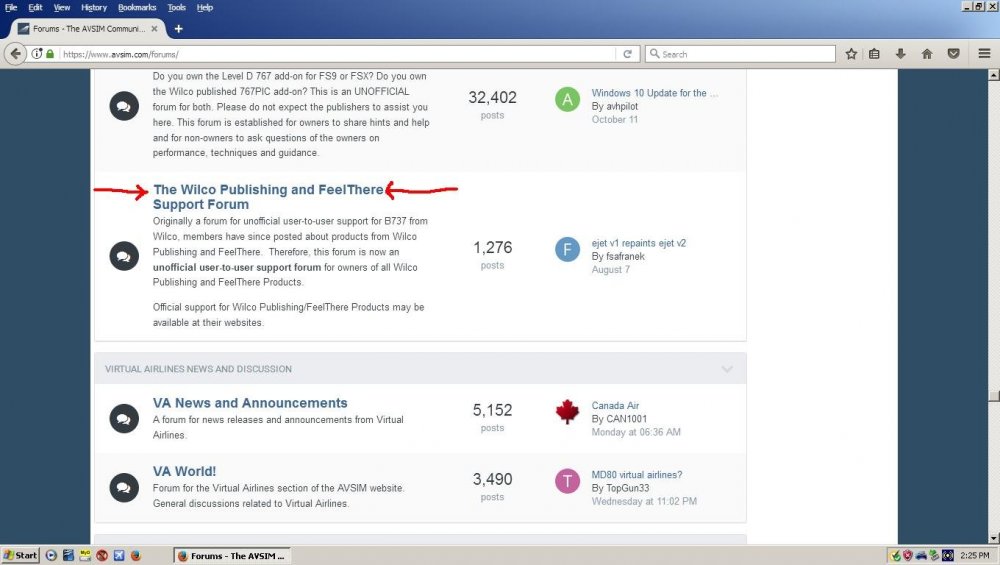Click forum icon beside Level D 767 description
This screenshot has height=565, width=1000.
click(x=124, y=106)
